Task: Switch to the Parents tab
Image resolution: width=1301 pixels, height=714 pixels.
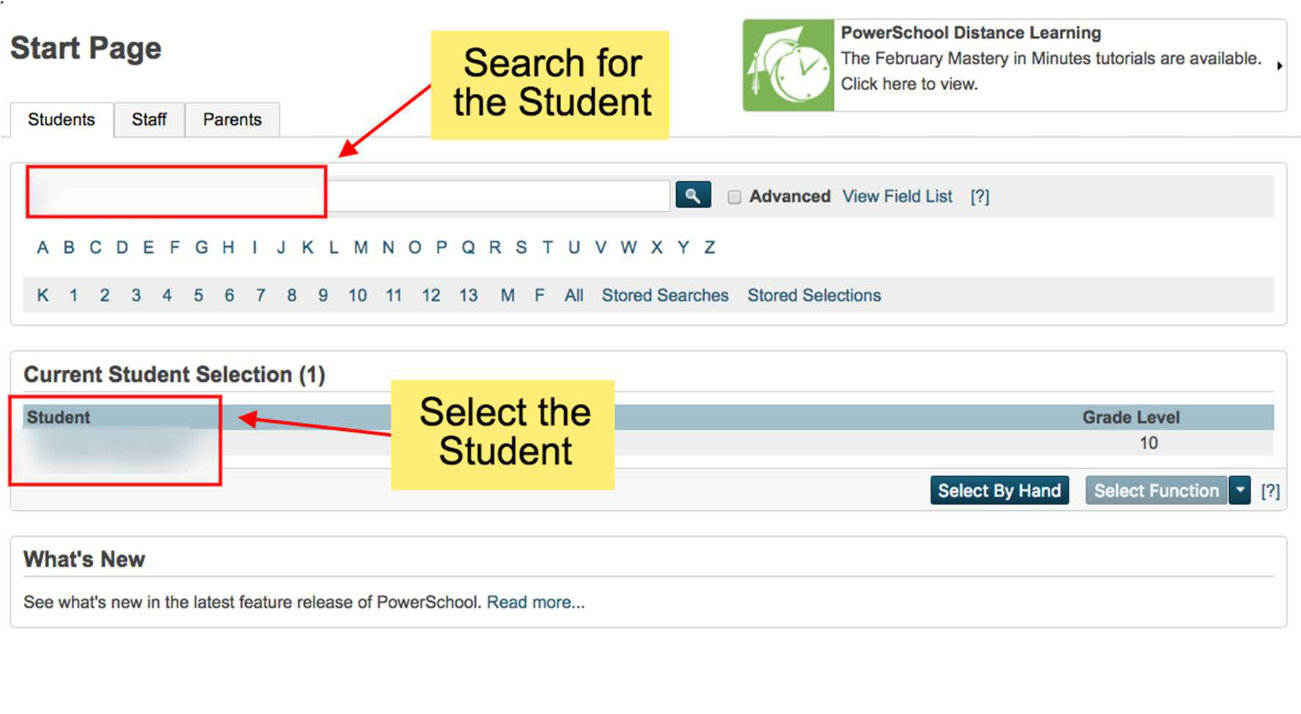Action: tap(232, 119)
